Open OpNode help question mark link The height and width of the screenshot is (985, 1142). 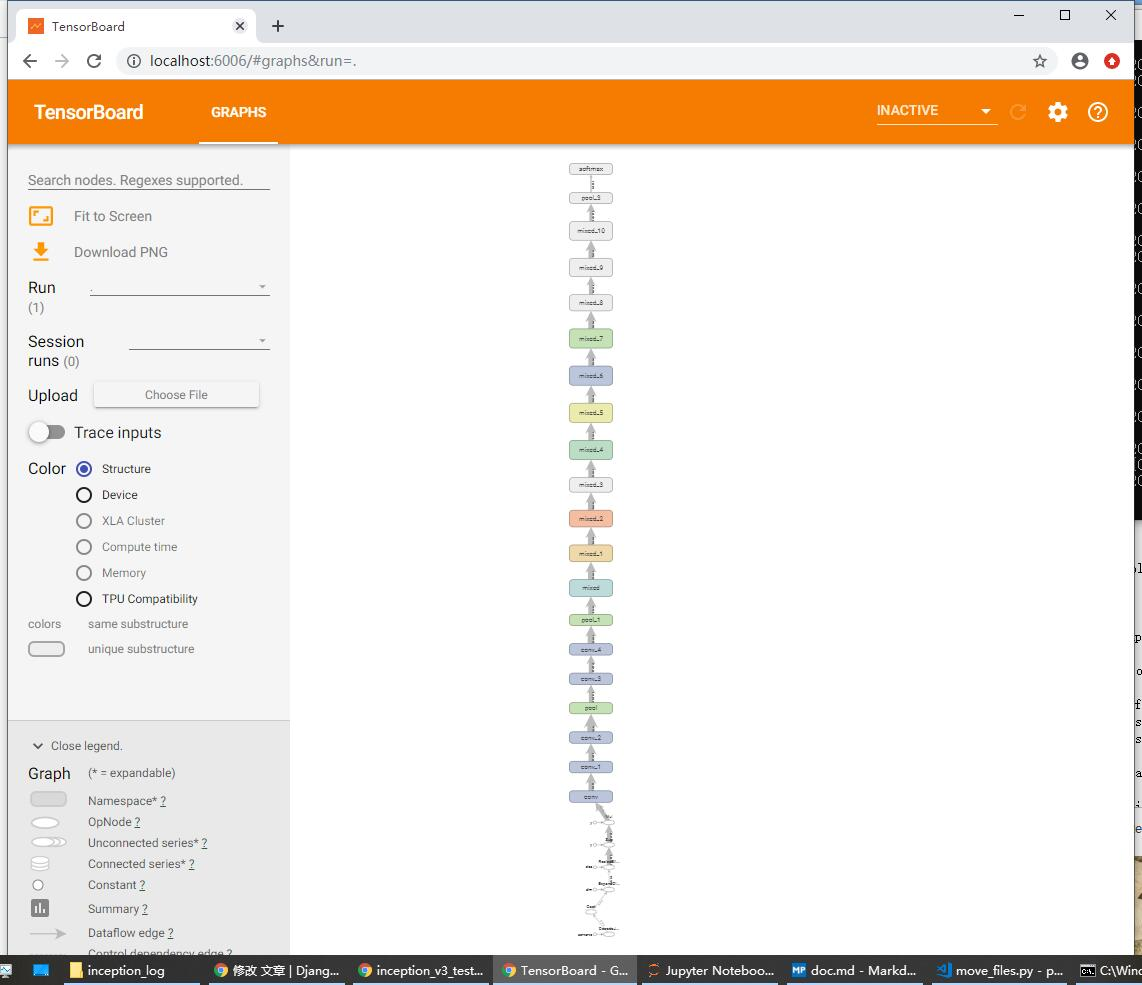[137, 822]
